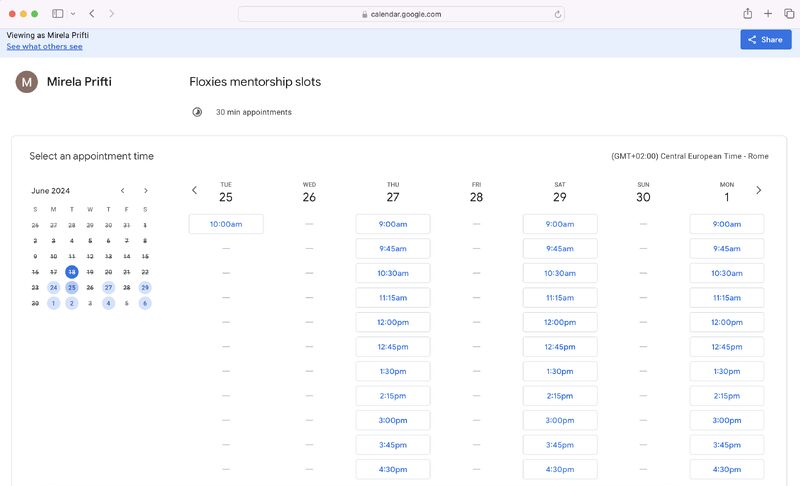Expand the sidebar dropdown chevron in Safari
Image resolution: width=800 pixels, height=486 pixels.
[x=72, y=14]
